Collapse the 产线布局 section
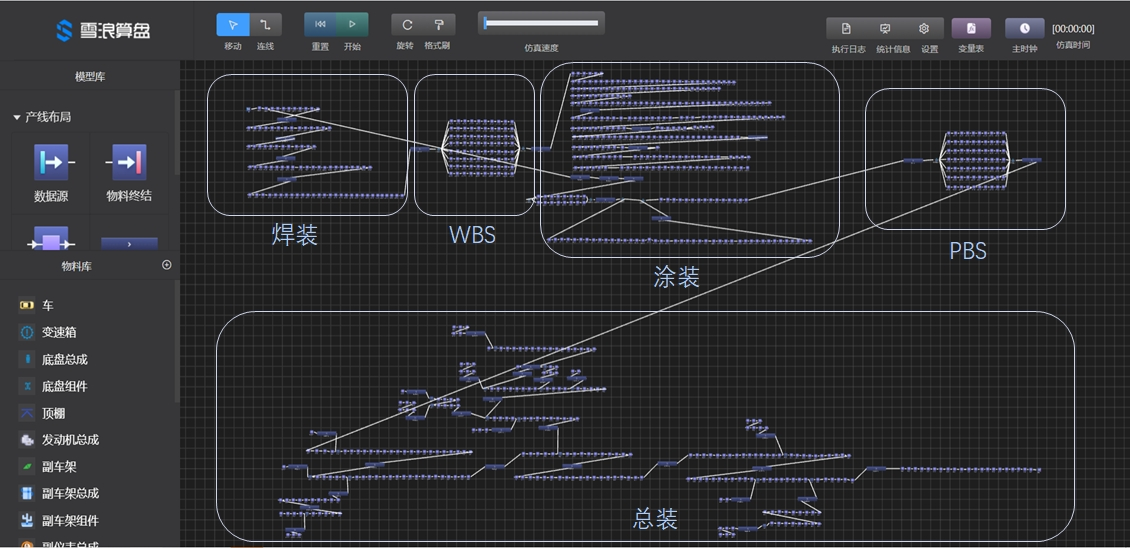This screenshot has width=1130, height=548. [x=17, y=117]
